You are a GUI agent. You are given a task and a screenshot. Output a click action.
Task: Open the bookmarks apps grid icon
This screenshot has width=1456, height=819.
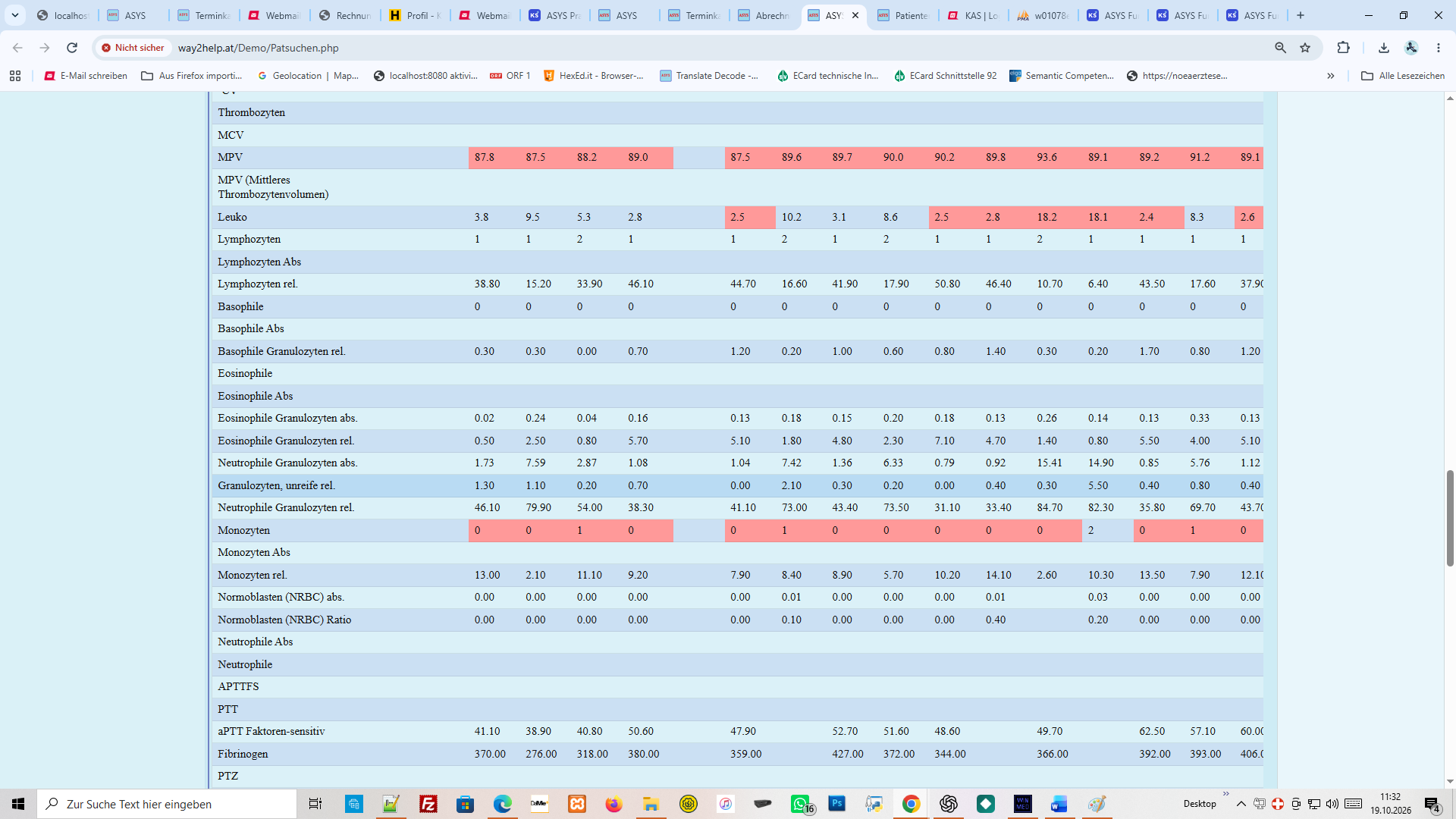point(15,76)
